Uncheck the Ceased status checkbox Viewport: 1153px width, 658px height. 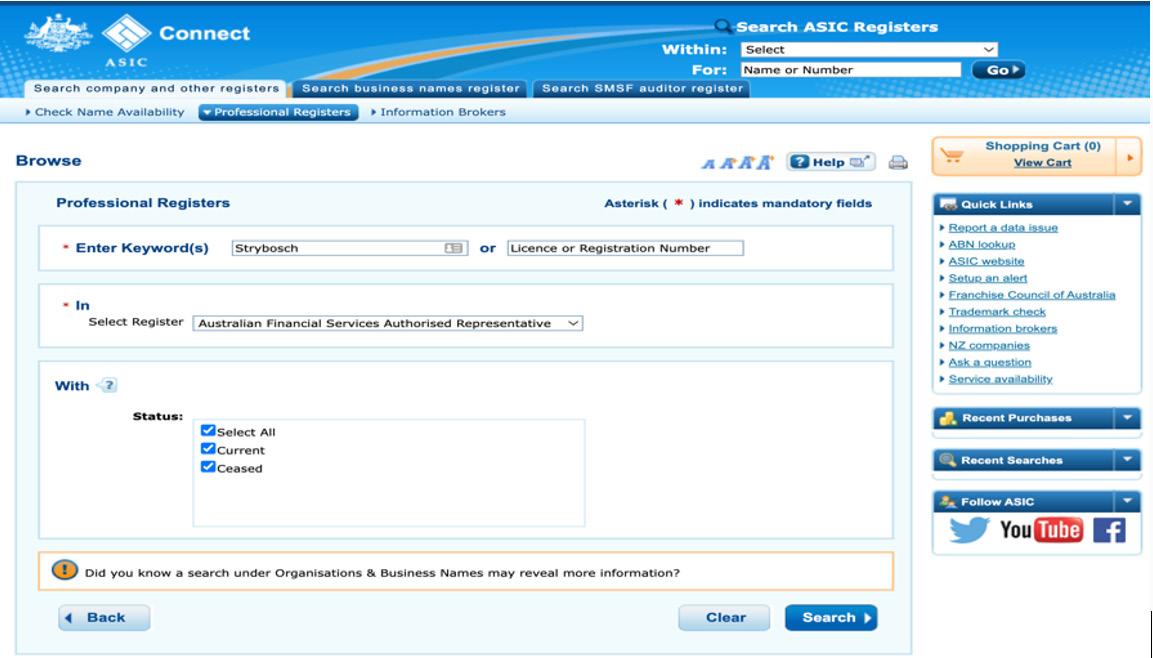[x=208, y=467]
